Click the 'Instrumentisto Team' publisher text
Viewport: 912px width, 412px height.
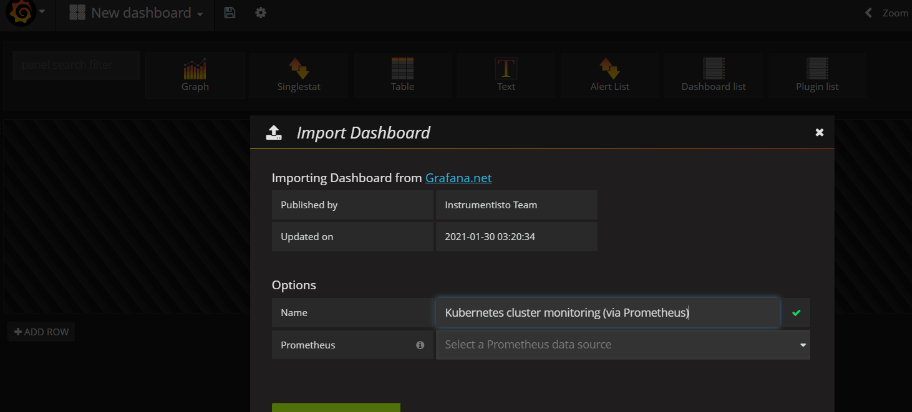pos(491,205)
